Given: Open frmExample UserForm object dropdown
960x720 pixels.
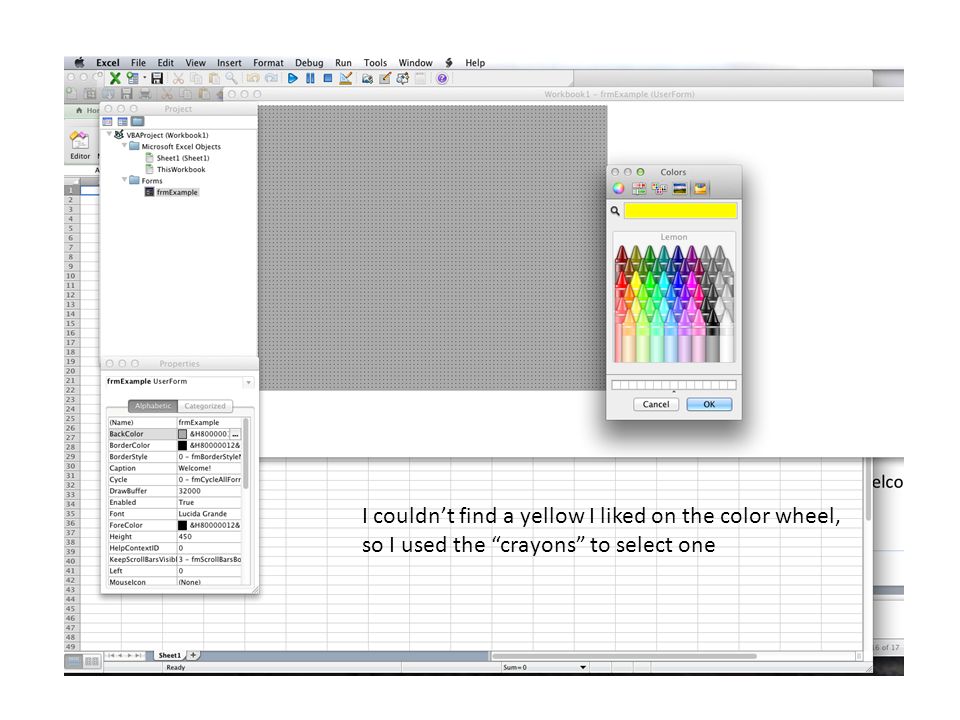Looking at the screenshot, I should click(249, 382).
